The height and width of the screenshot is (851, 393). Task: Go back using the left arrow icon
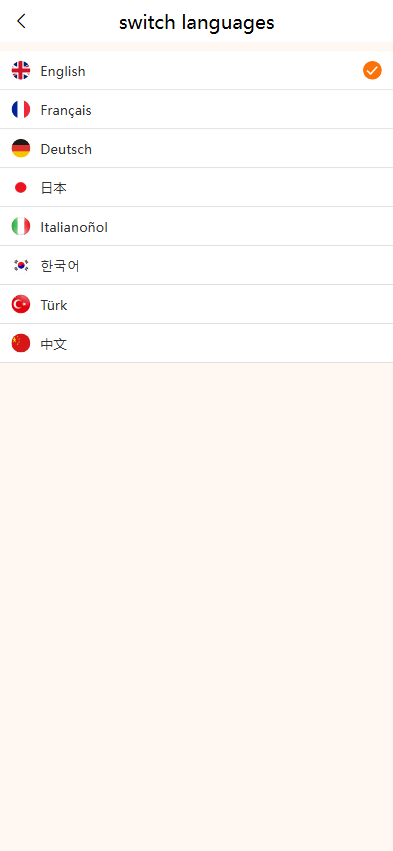click(x=21, y=21)
